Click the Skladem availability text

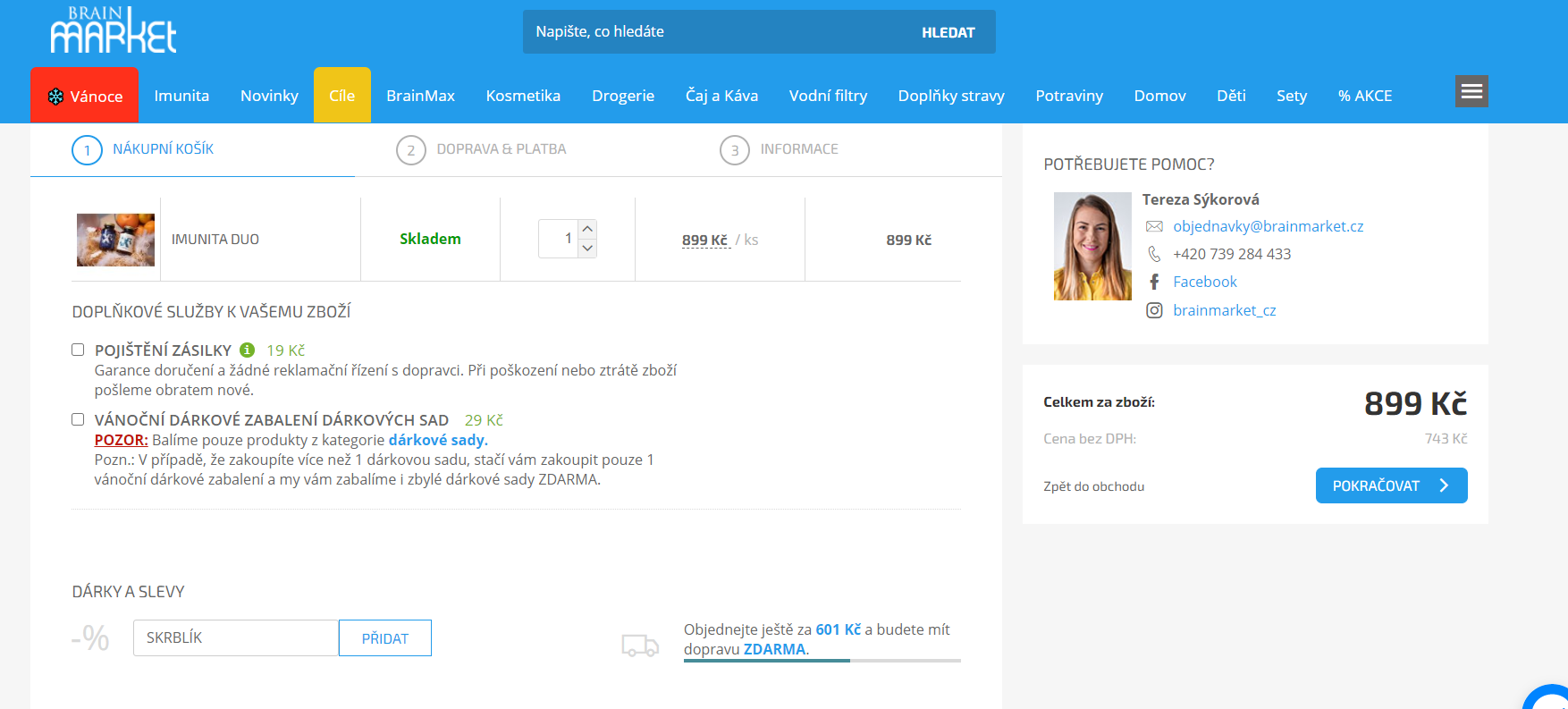[x=430, y=239]
